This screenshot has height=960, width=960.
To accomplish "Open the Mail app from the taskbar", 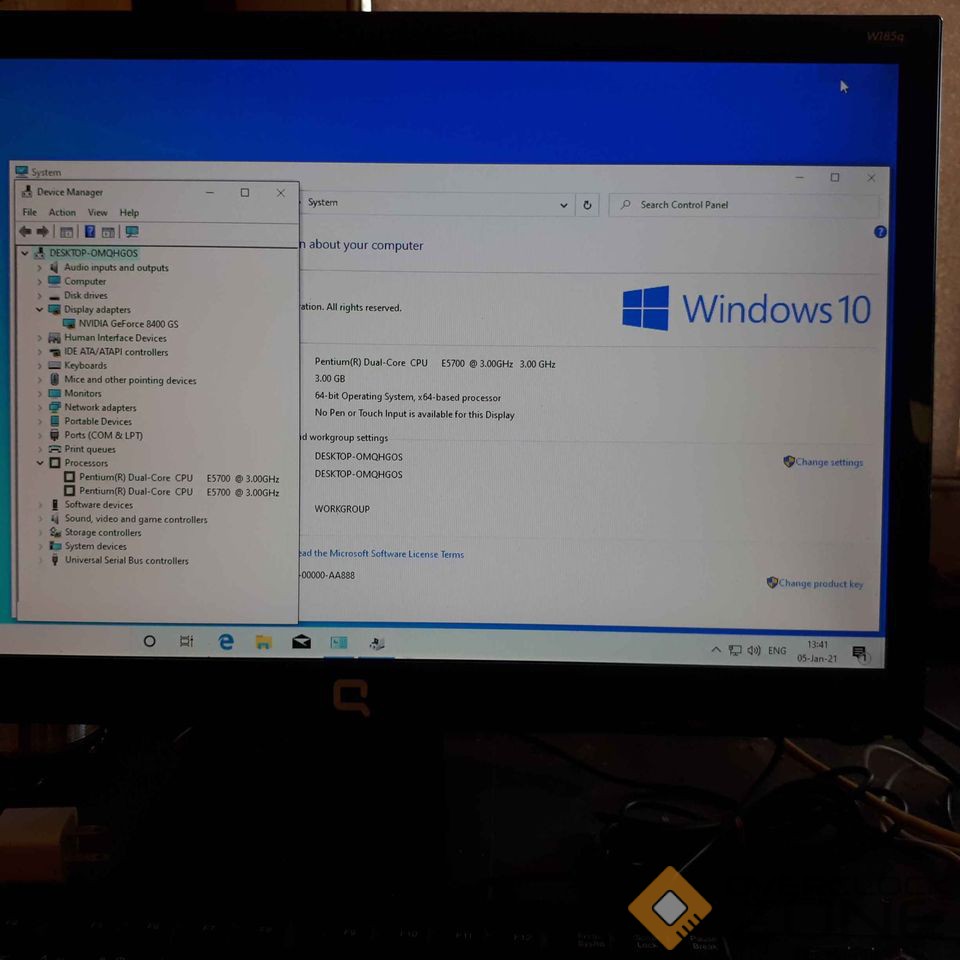I will click(x=301, y=642).
